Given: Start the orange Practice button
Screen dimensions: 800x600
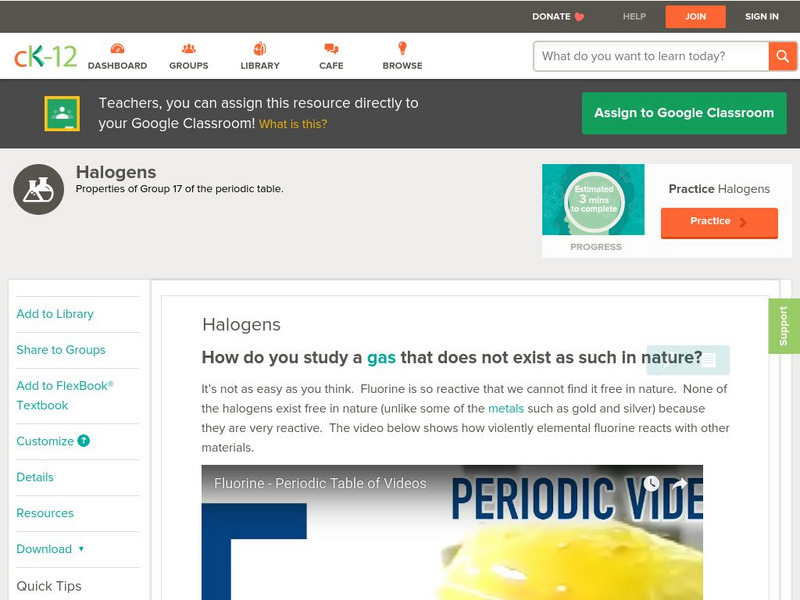Looking at the screenshot, I should 719,222.
